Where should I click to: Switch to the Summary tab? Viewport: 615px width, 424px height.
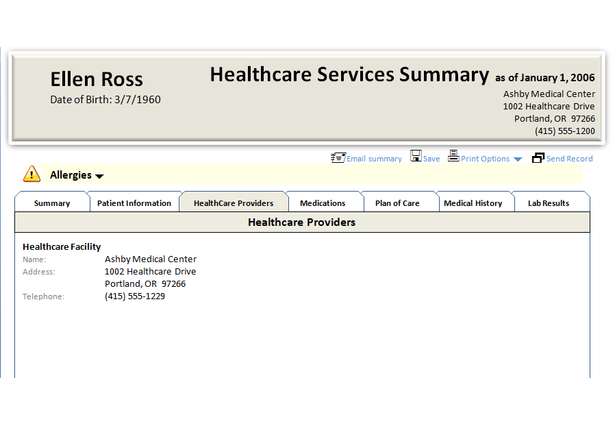(52, 203)
